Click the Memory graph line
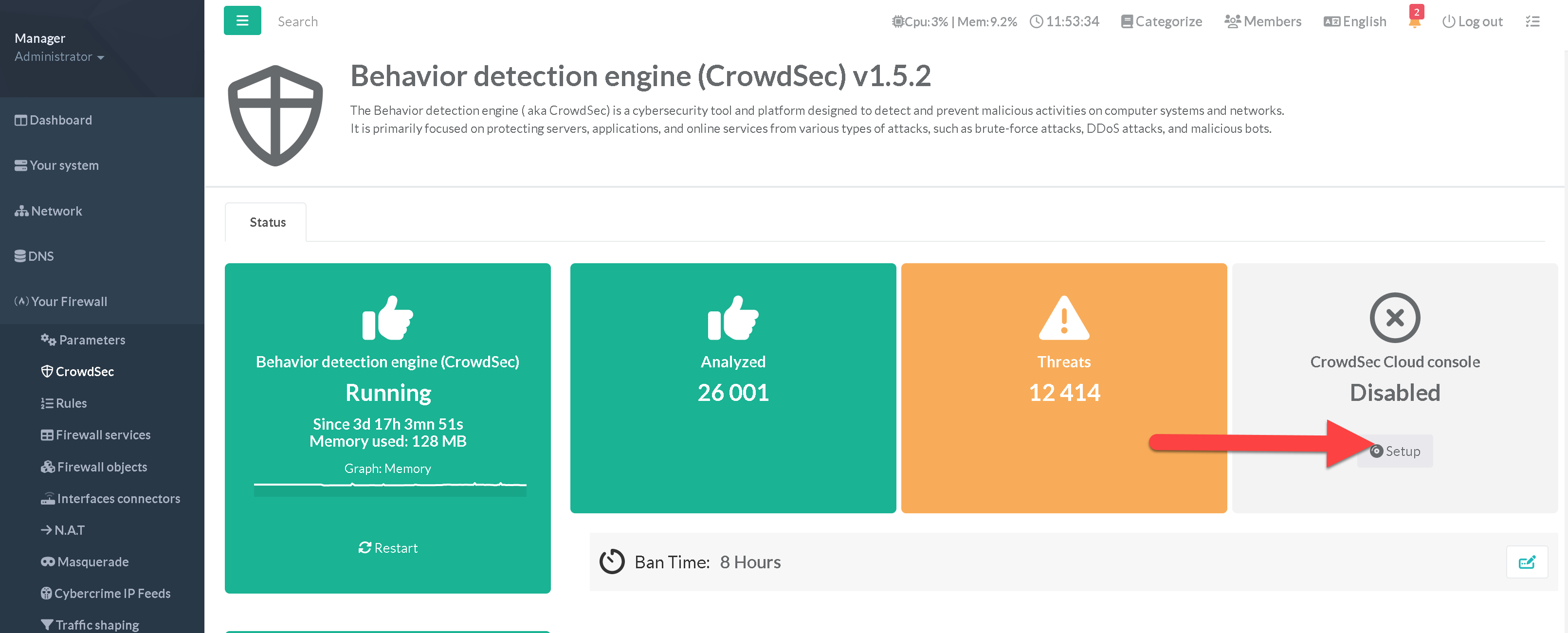This screenshot has height=633, width=1568. [389, 485]
